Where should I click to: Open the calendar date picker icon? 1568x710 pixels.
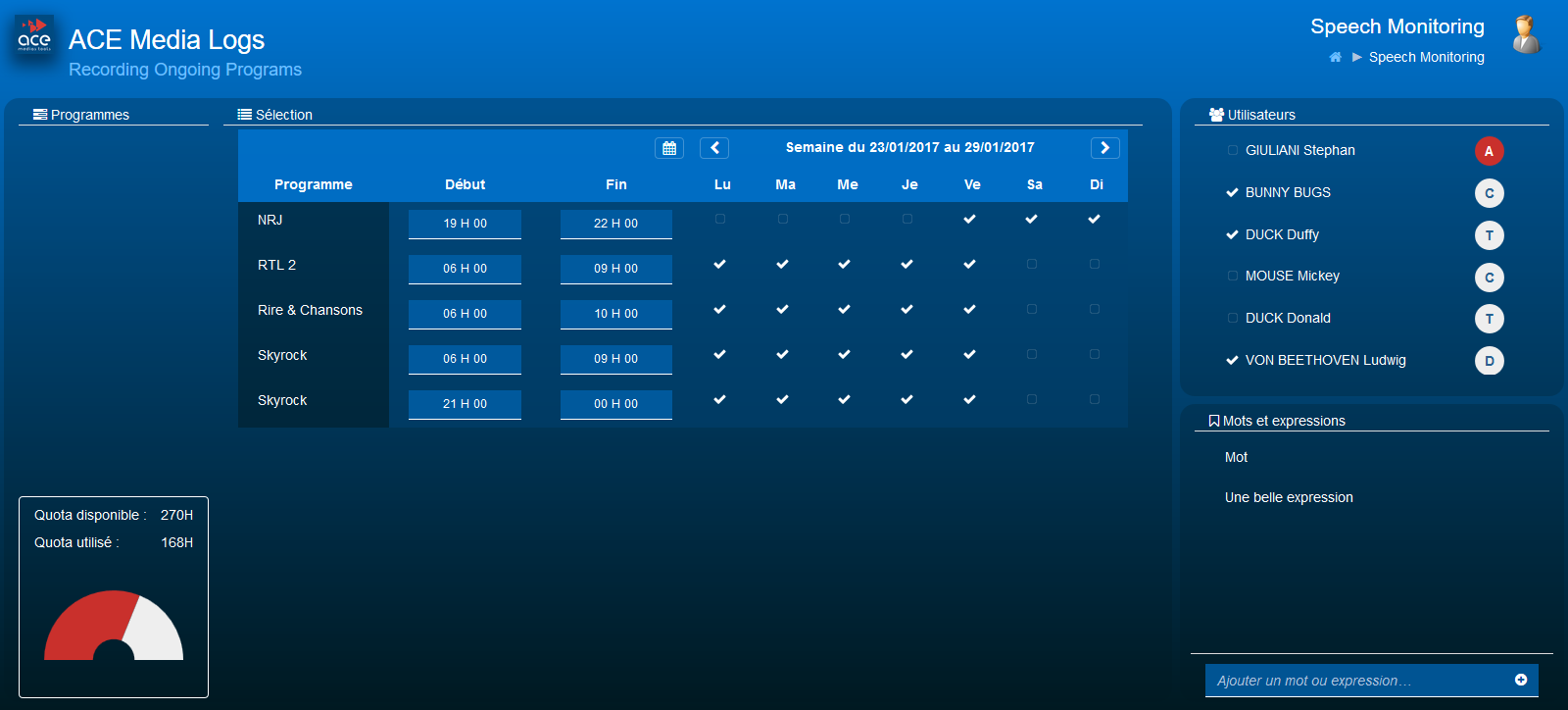669,148
